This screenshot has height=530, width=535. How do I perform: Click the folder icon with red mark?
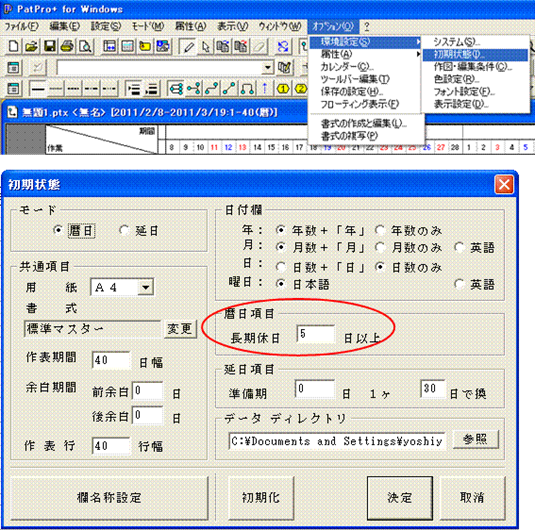(x=145, y=47)
